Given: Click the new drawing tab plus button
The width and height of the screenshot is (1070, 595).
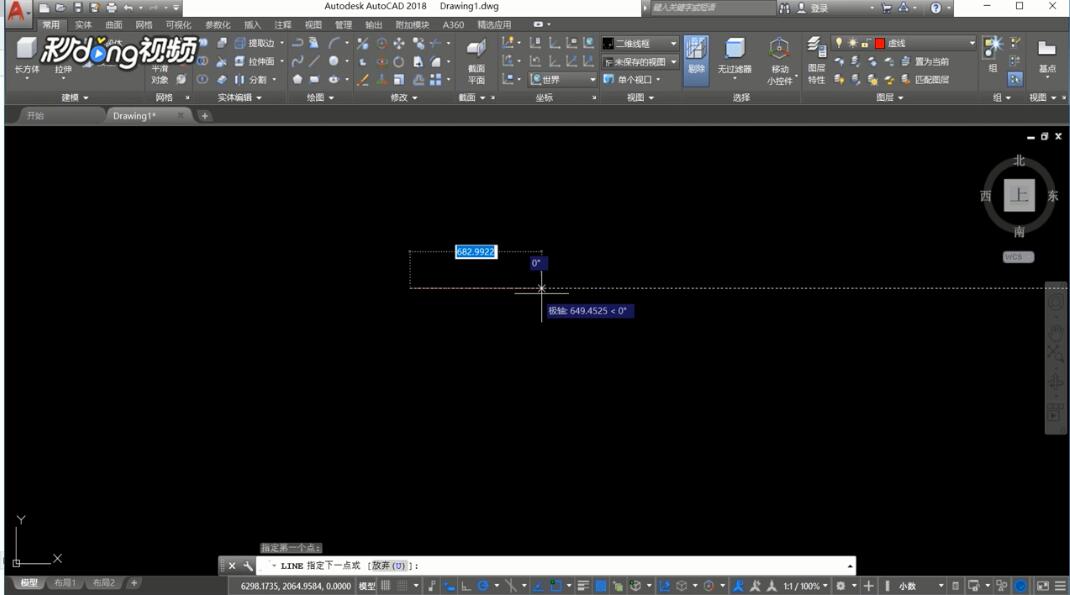Looking at the screenshot, I should click(x=205, y=116).
